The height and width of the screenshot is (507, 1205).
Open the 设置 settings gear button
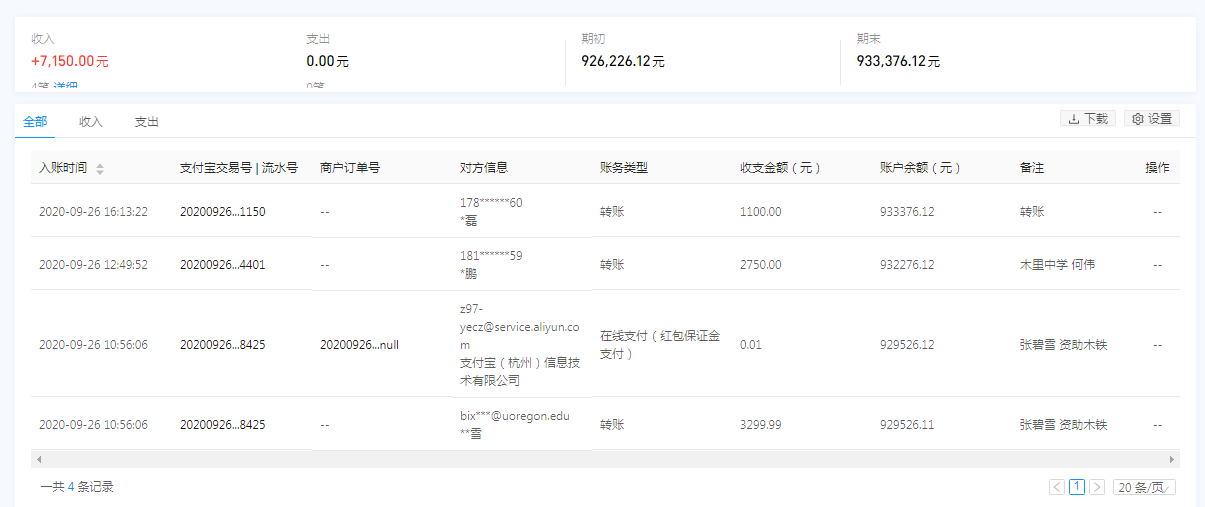(x=1152, y=119)
